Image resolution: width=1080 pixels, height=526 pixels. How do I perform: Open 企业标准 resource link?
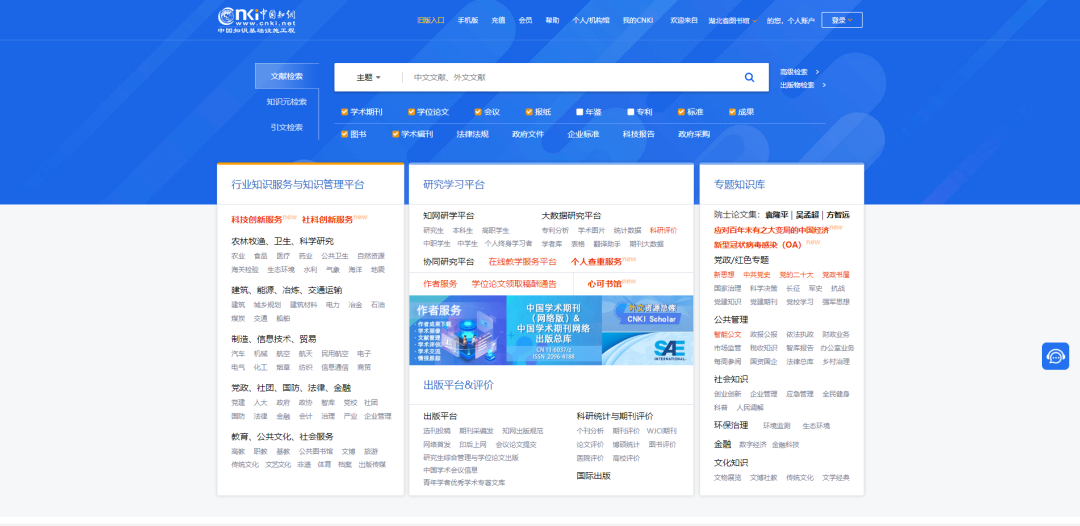click(583, 134)
